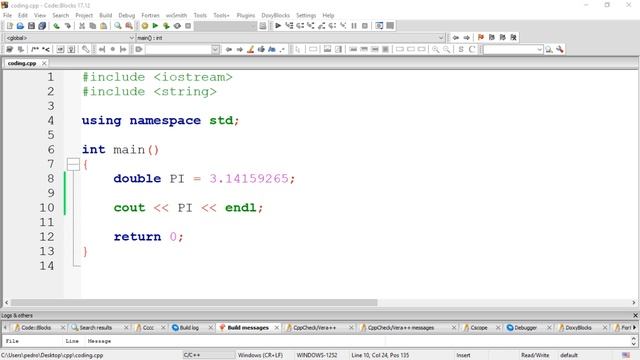Open the Debug menu
The width and height of the screenshot is (640, 360).
click(127, 15)
